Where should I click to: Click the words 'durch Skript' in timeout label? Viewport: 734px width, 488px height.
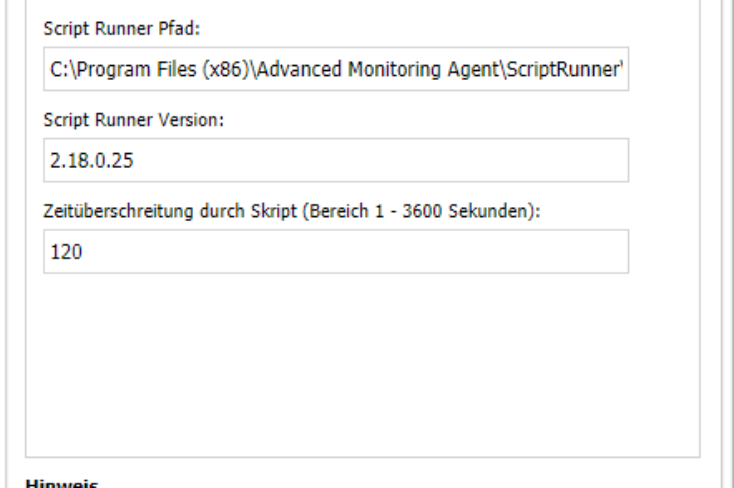[x=249, y=211]
